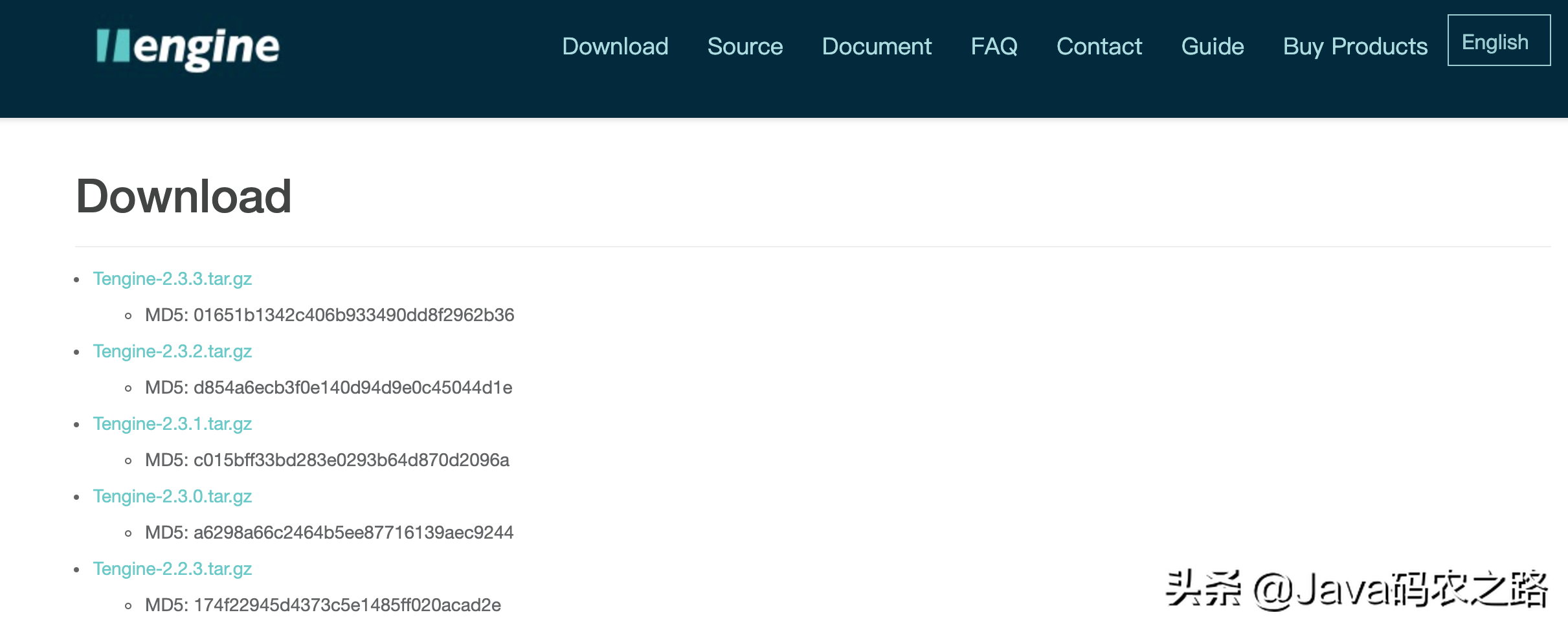
Task: Click the Tengine-2.3.1.tar.gz link
Action: [x=172, y=424]
